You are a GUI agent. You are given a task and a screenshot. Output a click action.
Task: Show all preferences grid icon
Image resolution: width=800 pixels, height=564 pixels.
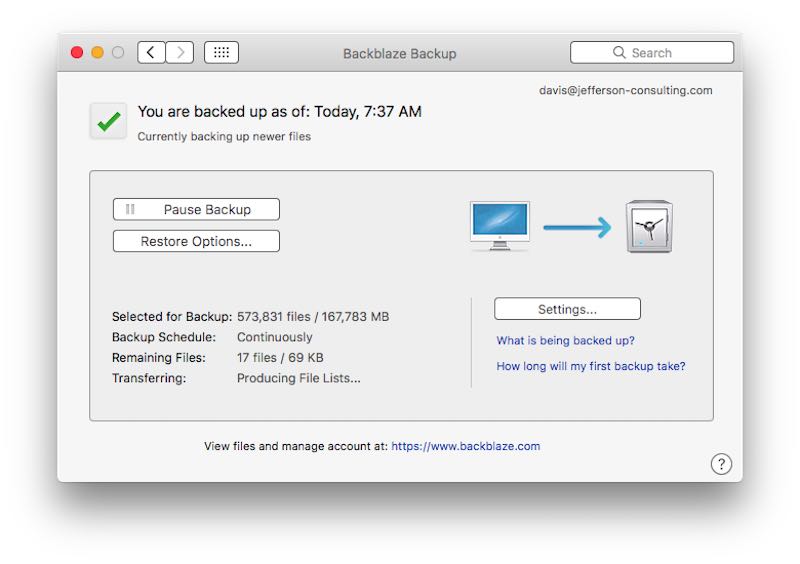pos(221,52)
